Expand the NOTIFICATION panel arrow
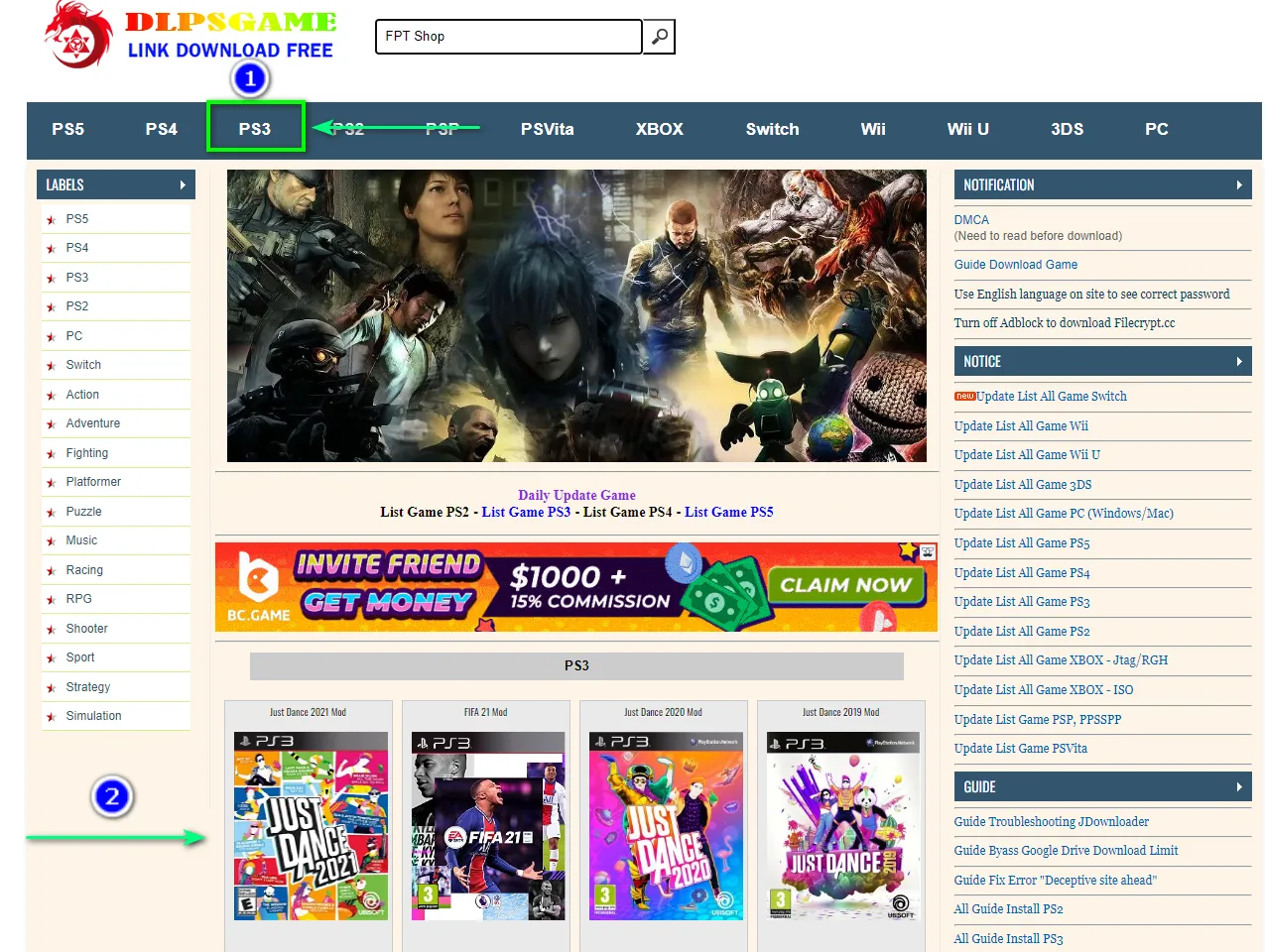The width and height of the screenshot is (1265, 952). (x=1239, y=185)
